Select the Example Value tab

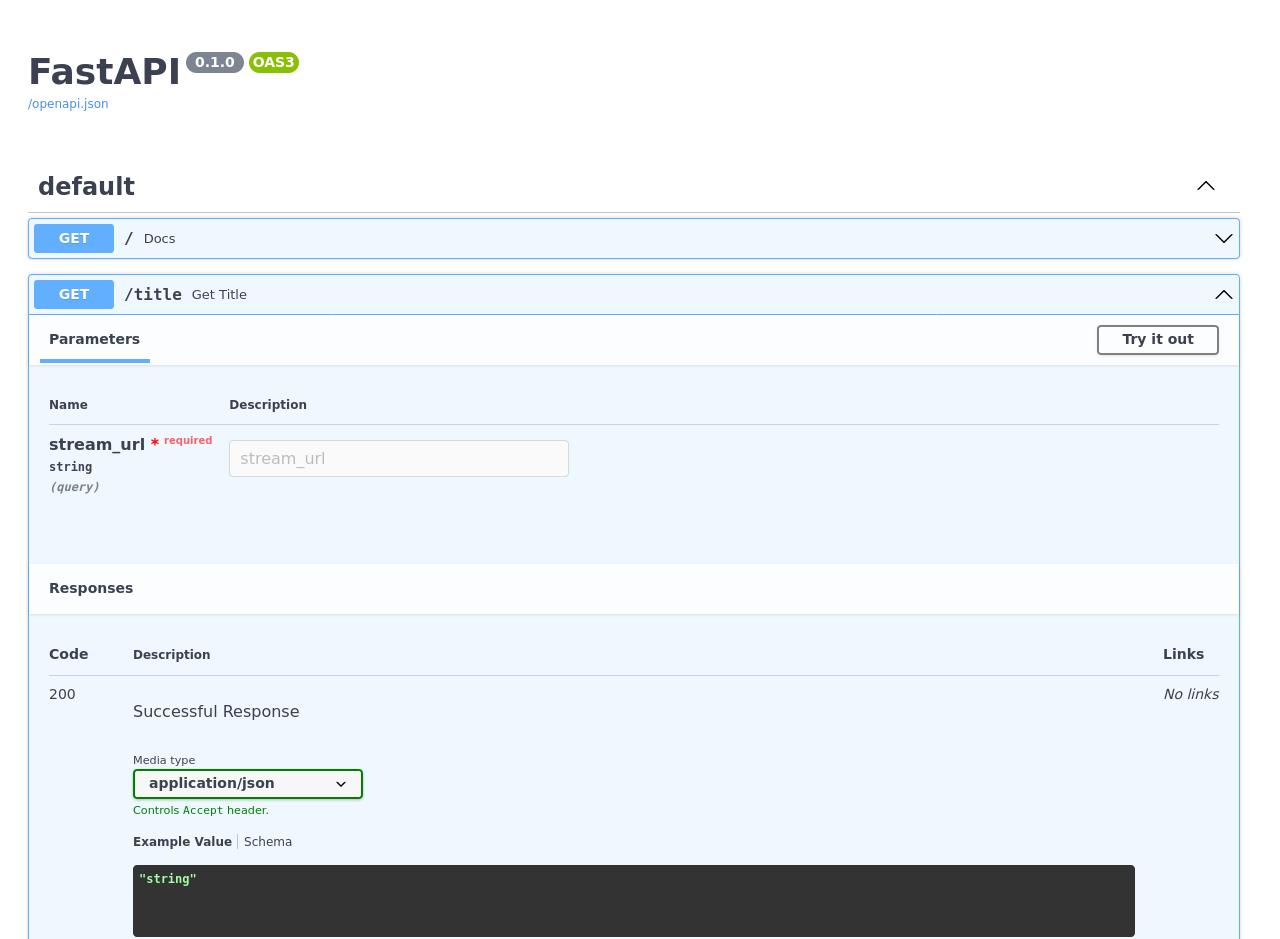[182, 842]
